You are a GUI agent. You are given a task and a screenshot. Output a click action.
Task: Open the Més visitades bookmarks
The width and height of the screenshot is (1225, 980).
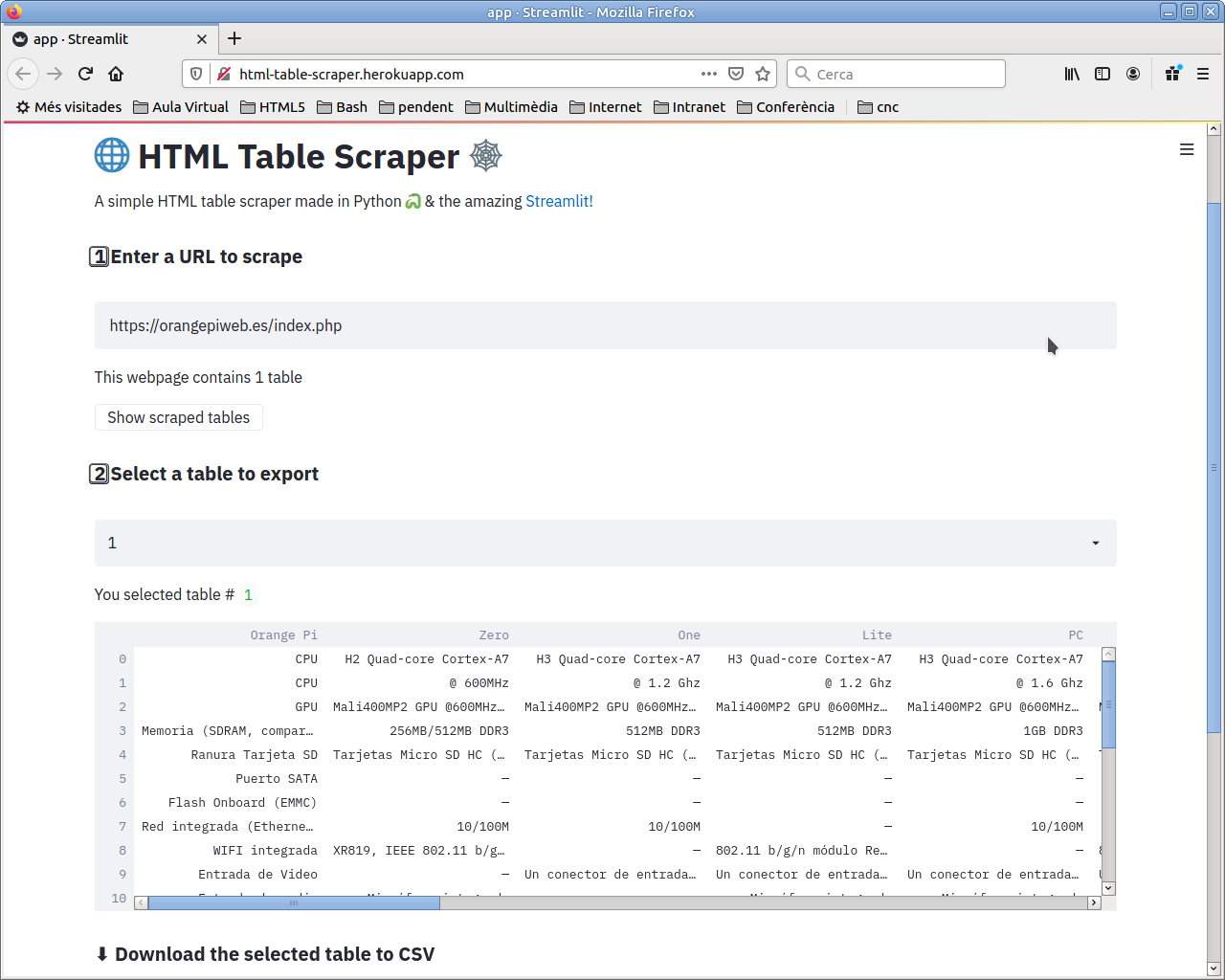pos(69,107)
